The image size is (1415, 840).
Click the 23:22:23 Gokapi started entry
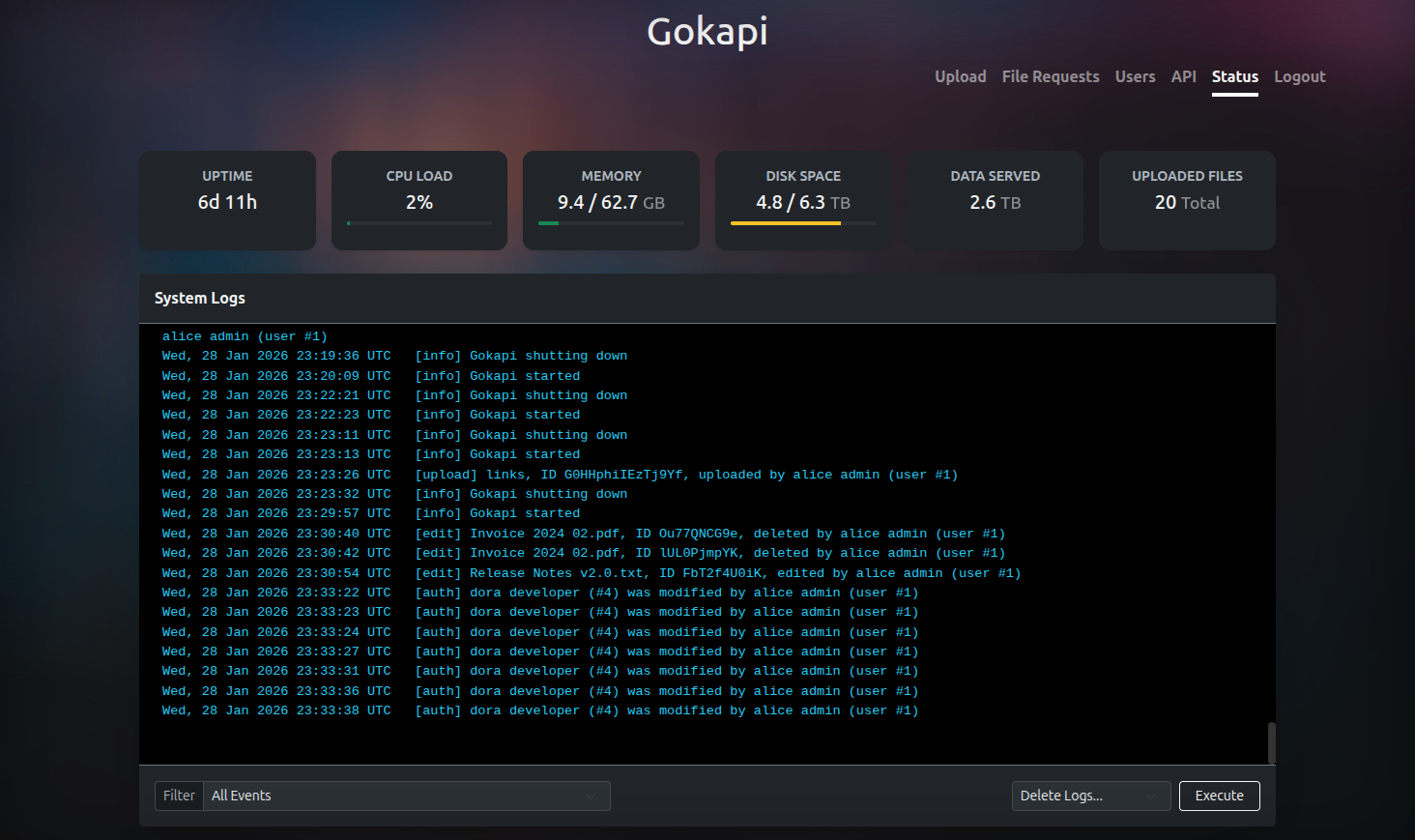(371, 415)
